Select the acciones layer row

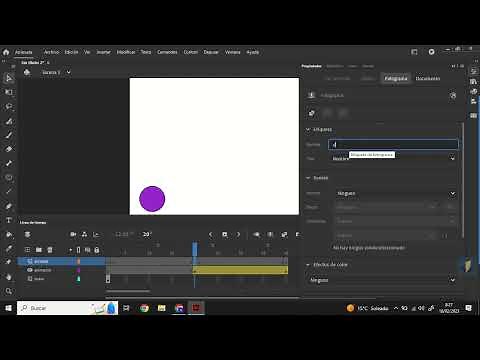click(x=61, y=261)
